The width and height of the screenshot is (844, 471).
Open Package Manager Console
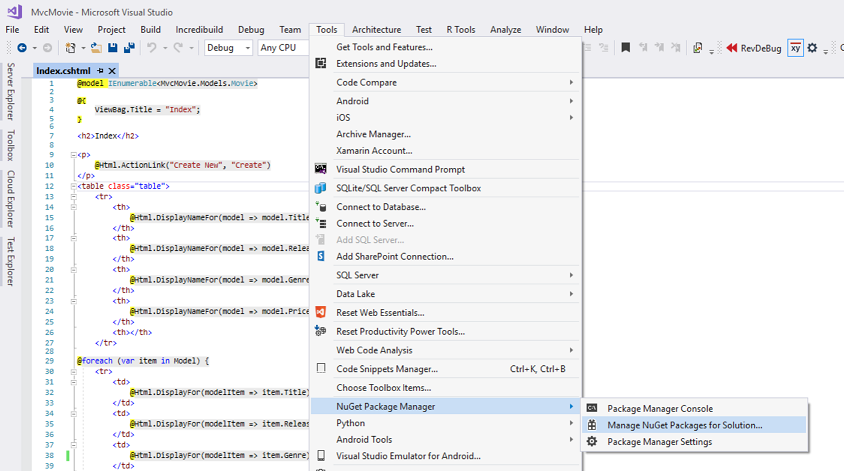tap(659, 408)
